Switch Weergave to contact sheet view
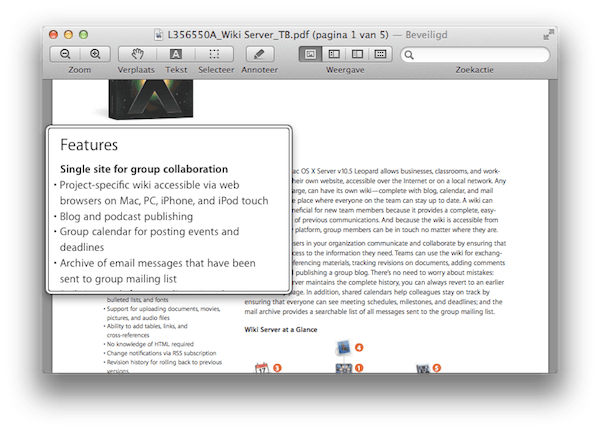Screen dimensions: 600x432 coord(380,54)
